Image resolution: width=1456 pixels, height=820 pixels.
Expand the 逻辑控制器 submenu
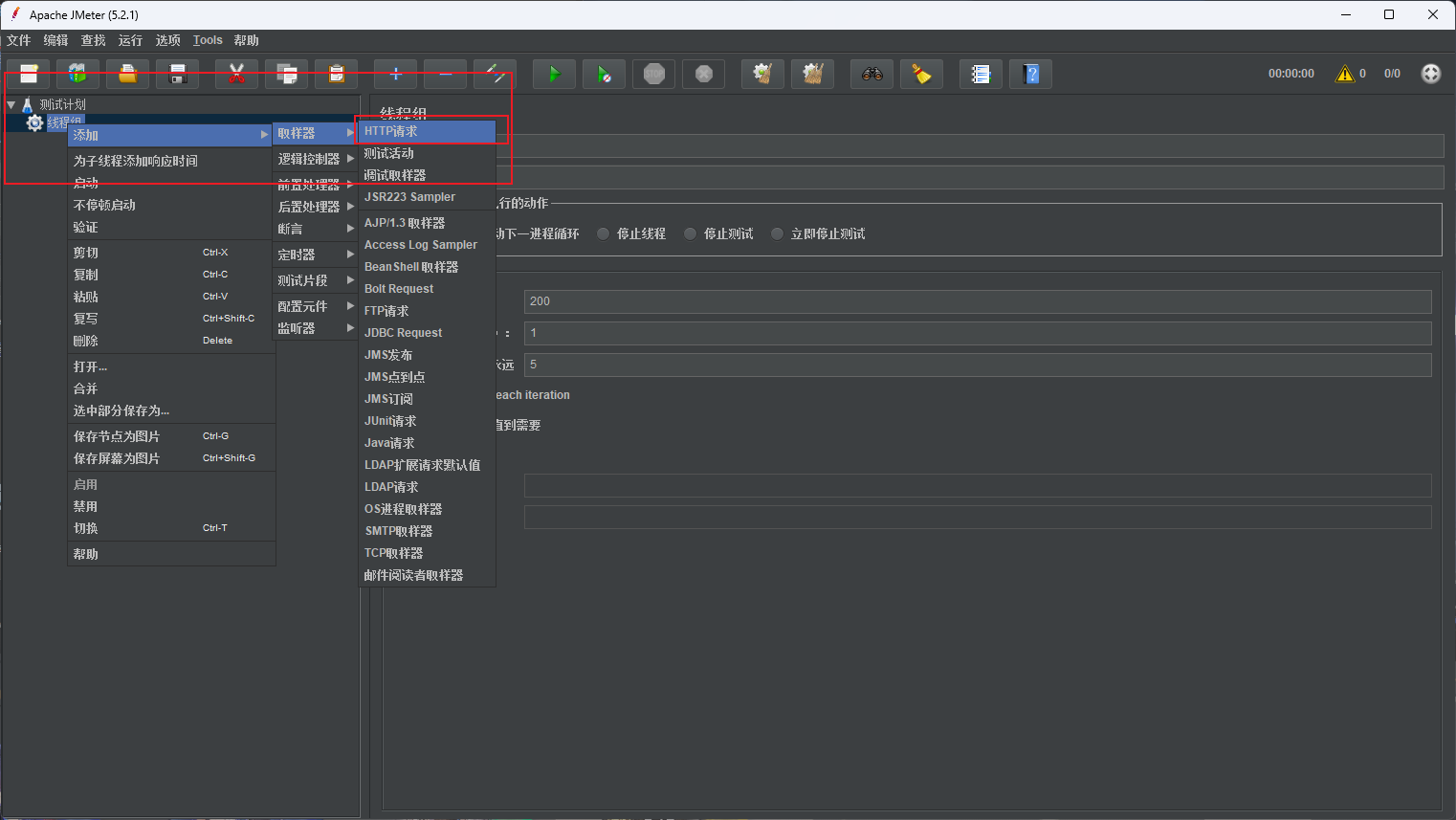(316, 159)
